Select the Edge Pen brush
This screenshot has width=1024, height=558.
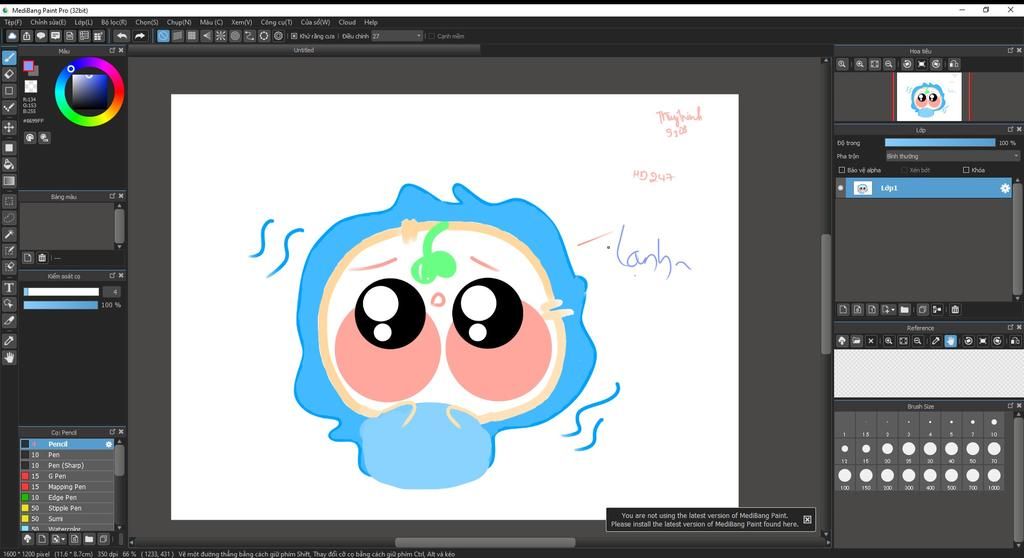tap(67, 497)
